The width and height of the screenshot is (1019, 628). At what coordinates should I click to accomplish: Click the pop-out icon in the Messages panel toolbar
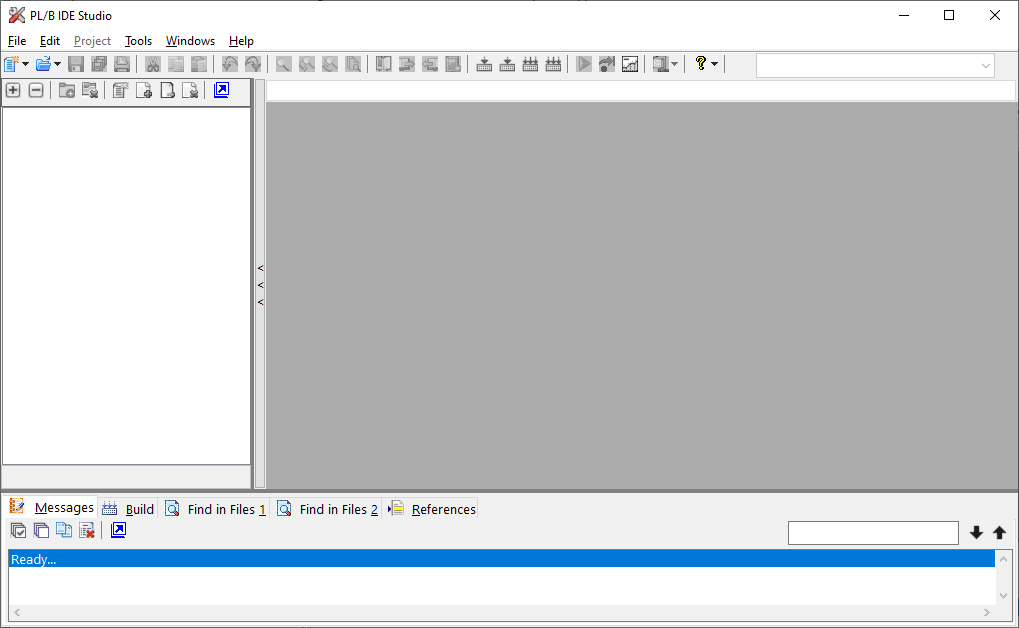(x=118, y=531)
